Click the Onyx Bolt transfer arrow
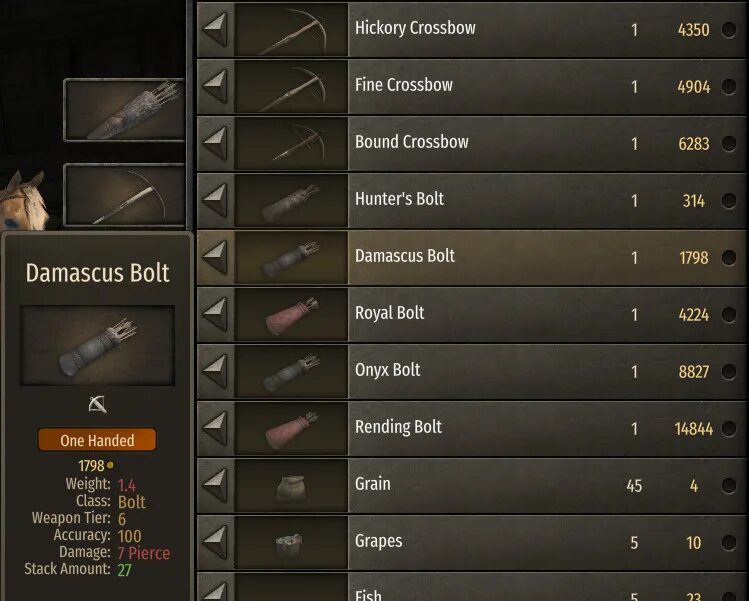This screenshot has width=749, height=601. coord(215,371)
